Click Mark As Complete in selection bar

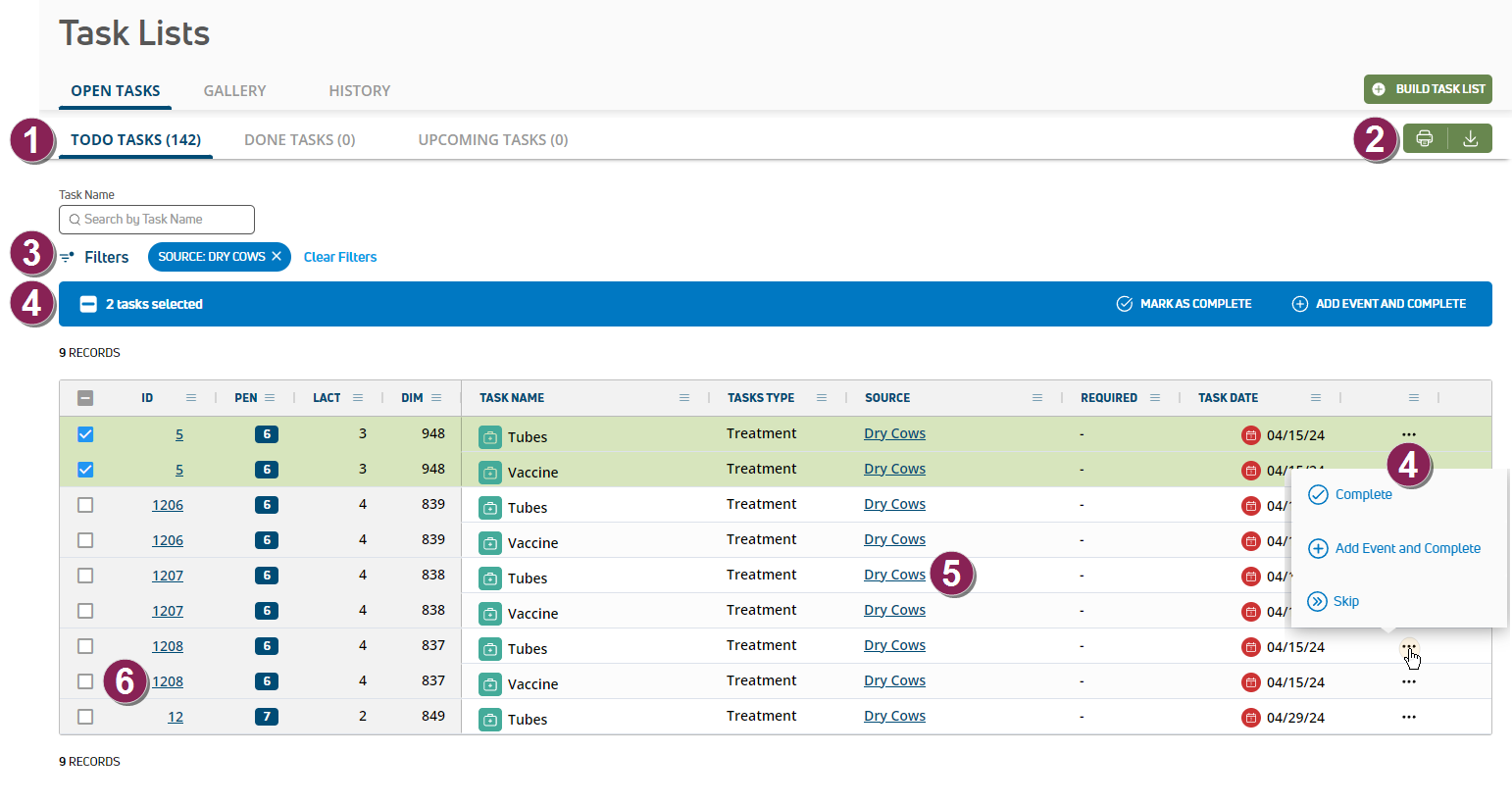point(1184,304)
